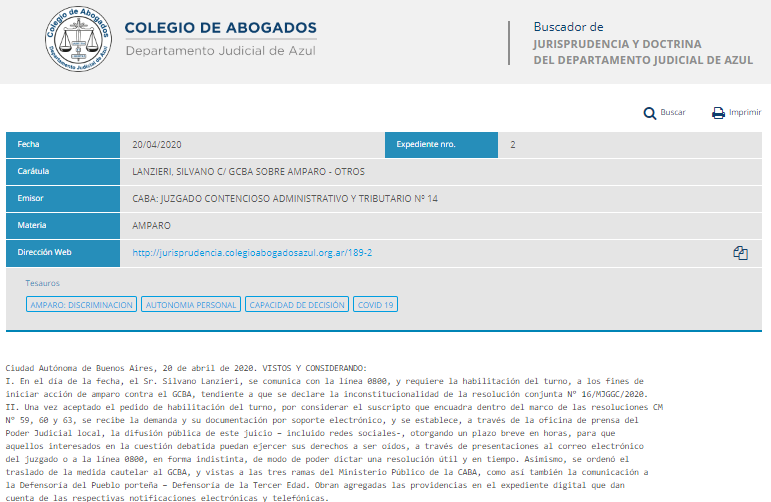Click the printer icon

(718, 113)
